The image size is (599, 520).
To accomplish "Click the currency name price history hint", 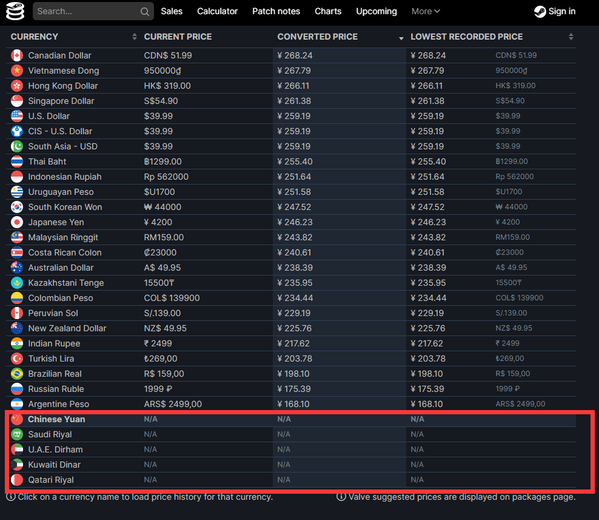I will [x=139, y=497].
